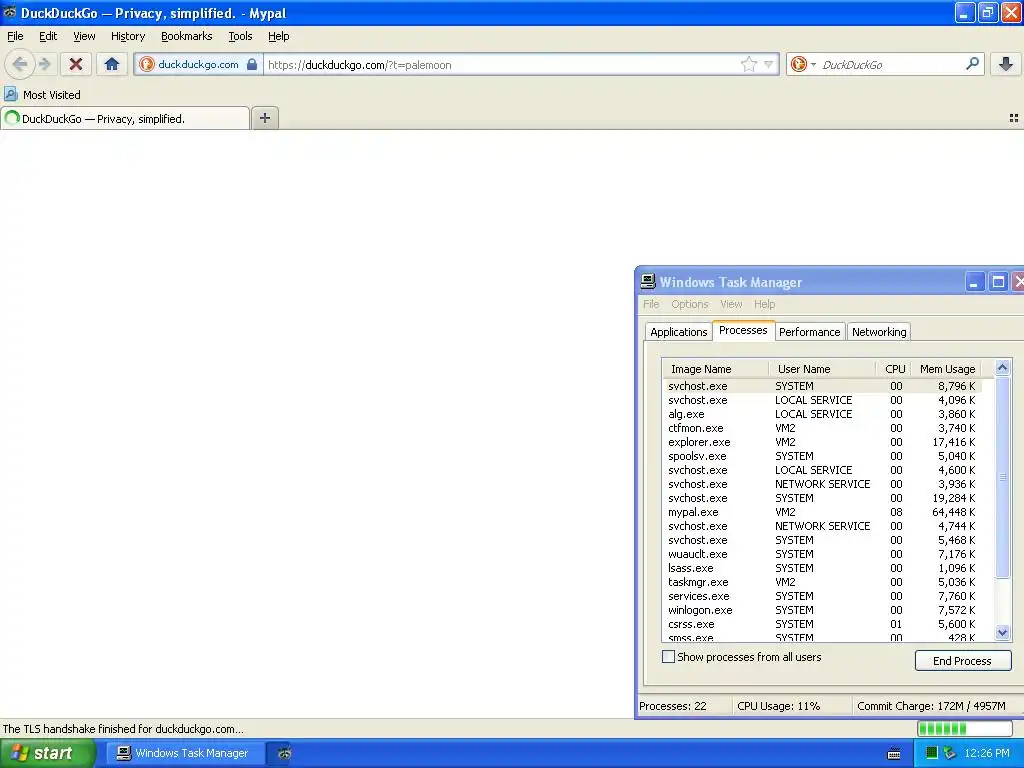Open the browser File menu
Viewport: 1024px width, 768px height.
point(15,37)
